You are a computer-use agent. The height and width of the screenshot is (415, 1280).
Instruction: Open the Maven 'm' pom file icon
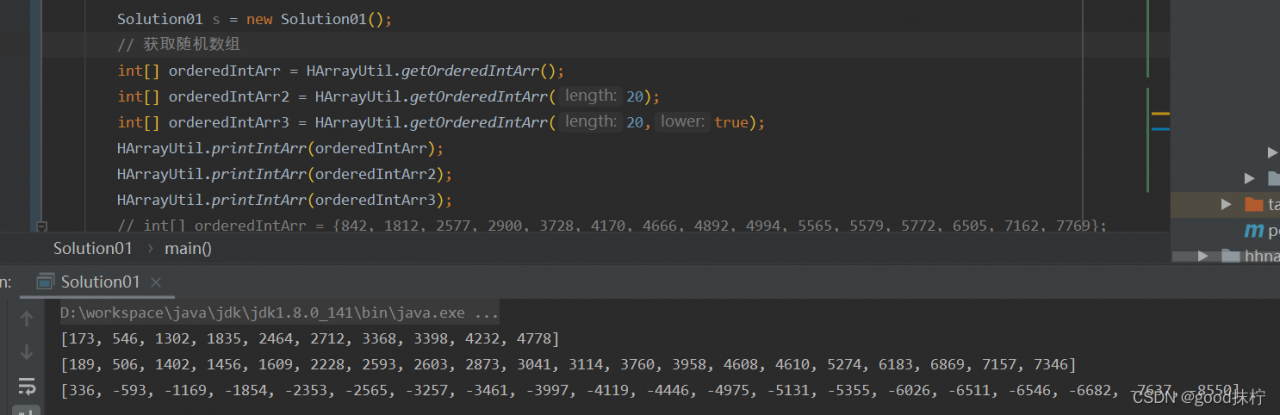point(1254,231)
